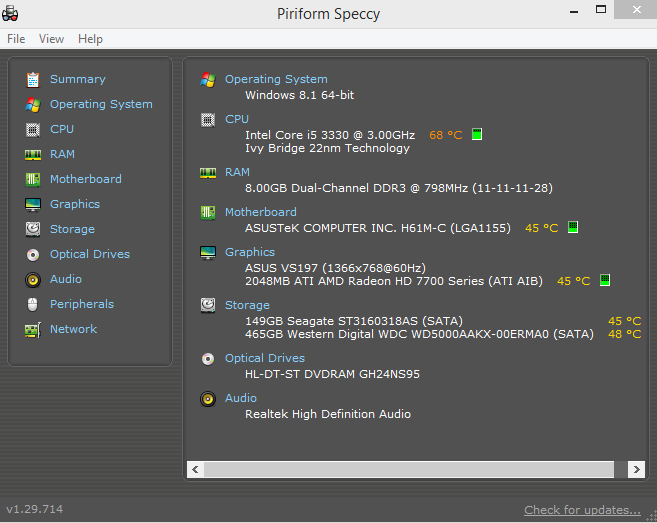Click the CPU heading link in summary
Image resolution: width=657 pixels, height=523 pixels.
pyautogui.click(x=237, y=119)
